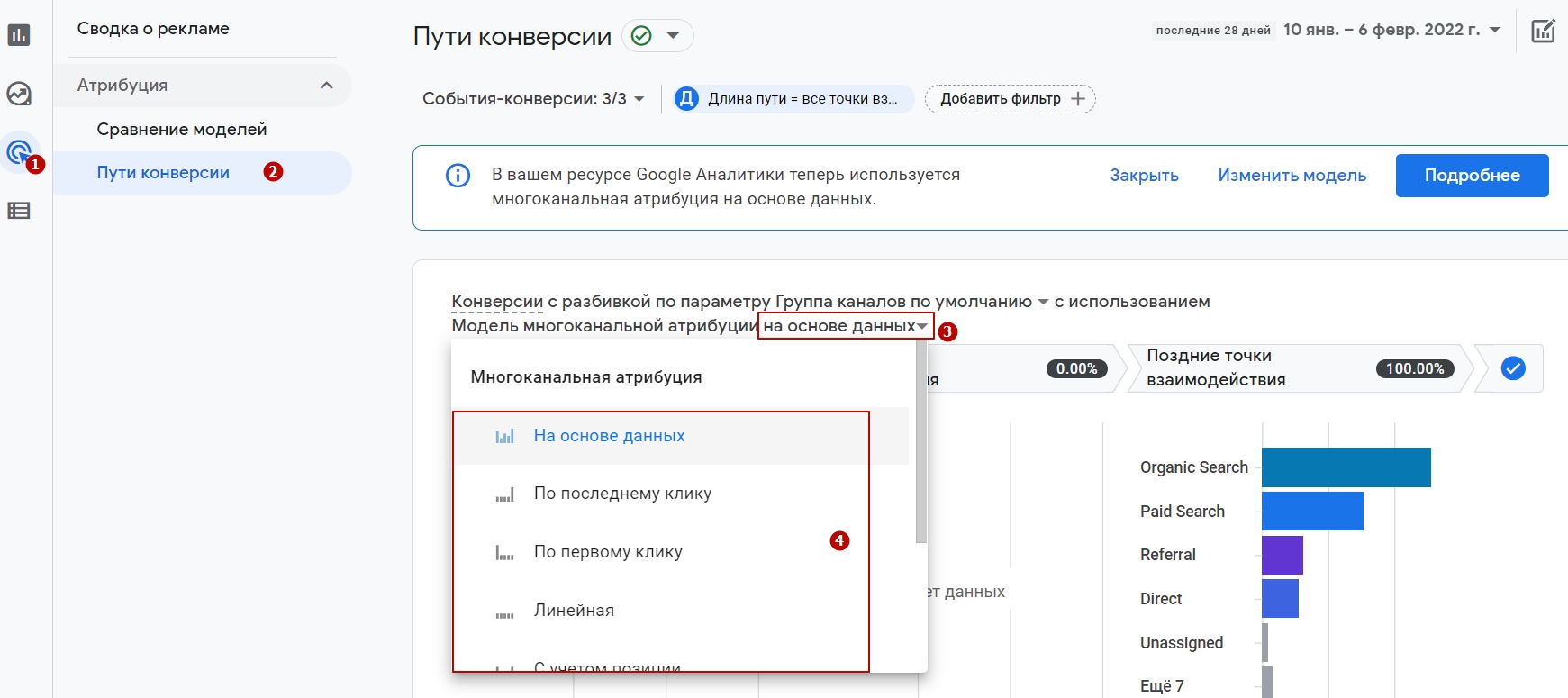Select Линейная attribution model

(x=680, y=611)
